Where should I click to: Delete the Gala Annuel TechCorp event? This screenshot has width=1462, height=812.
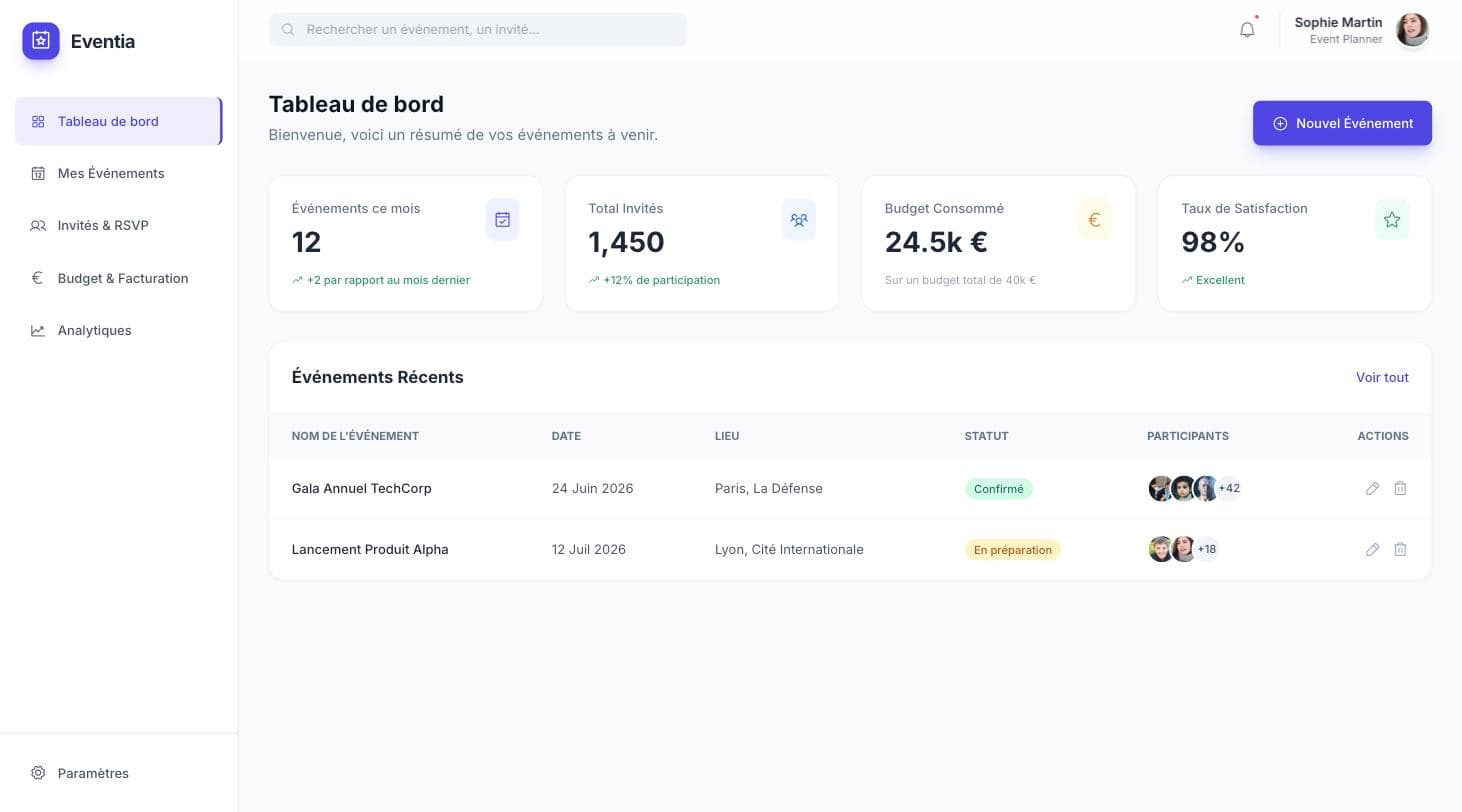tap(1400, 489)
